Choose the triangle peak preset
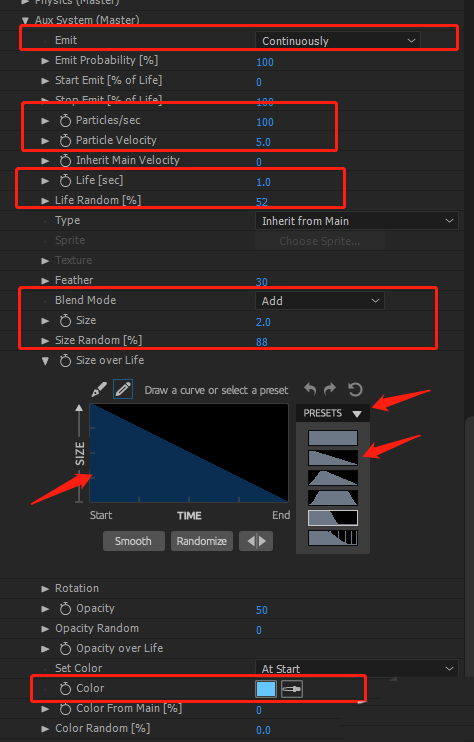This screenshot has height=742, width=474. point(333,478)
